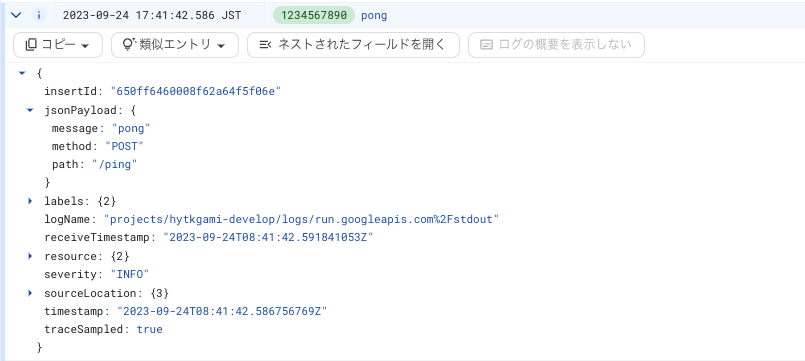Open the 類似エントリ dropdown
The image size is (805, 361).
coord(175,45)
